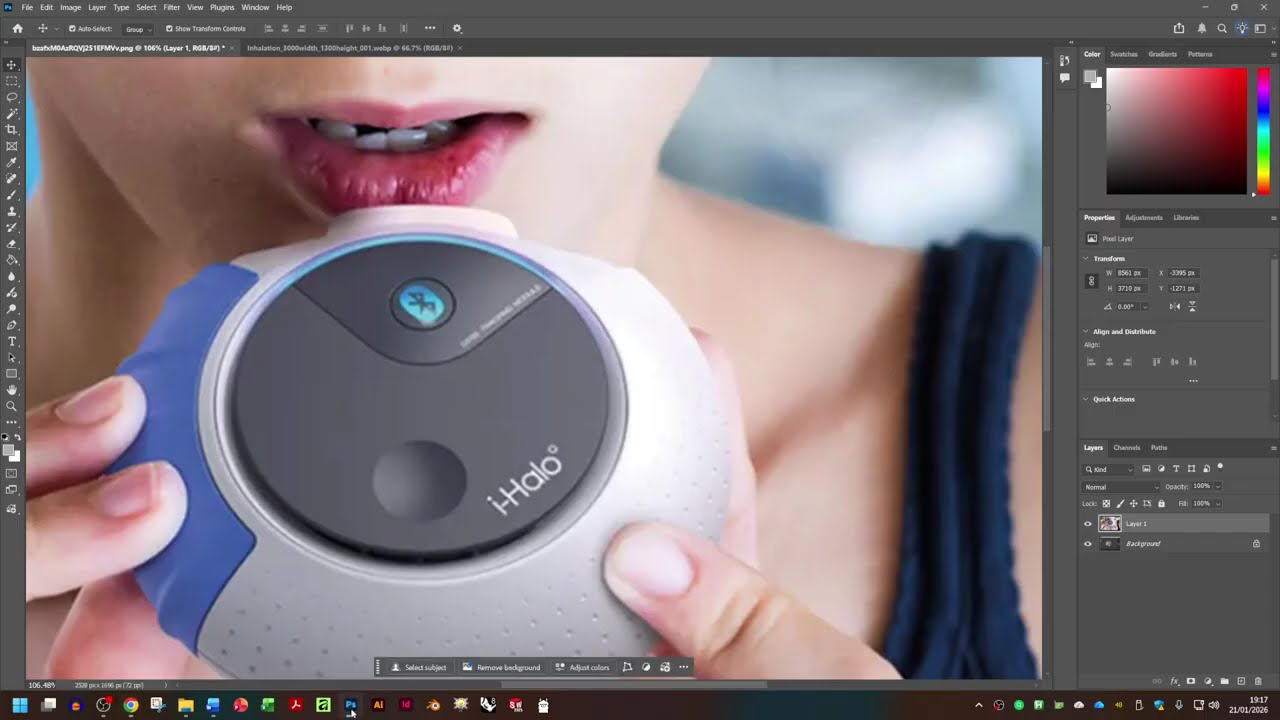This screenshot has width=1280, height=720.
Task: Select the Lasso tool
Action: point(12,97)
